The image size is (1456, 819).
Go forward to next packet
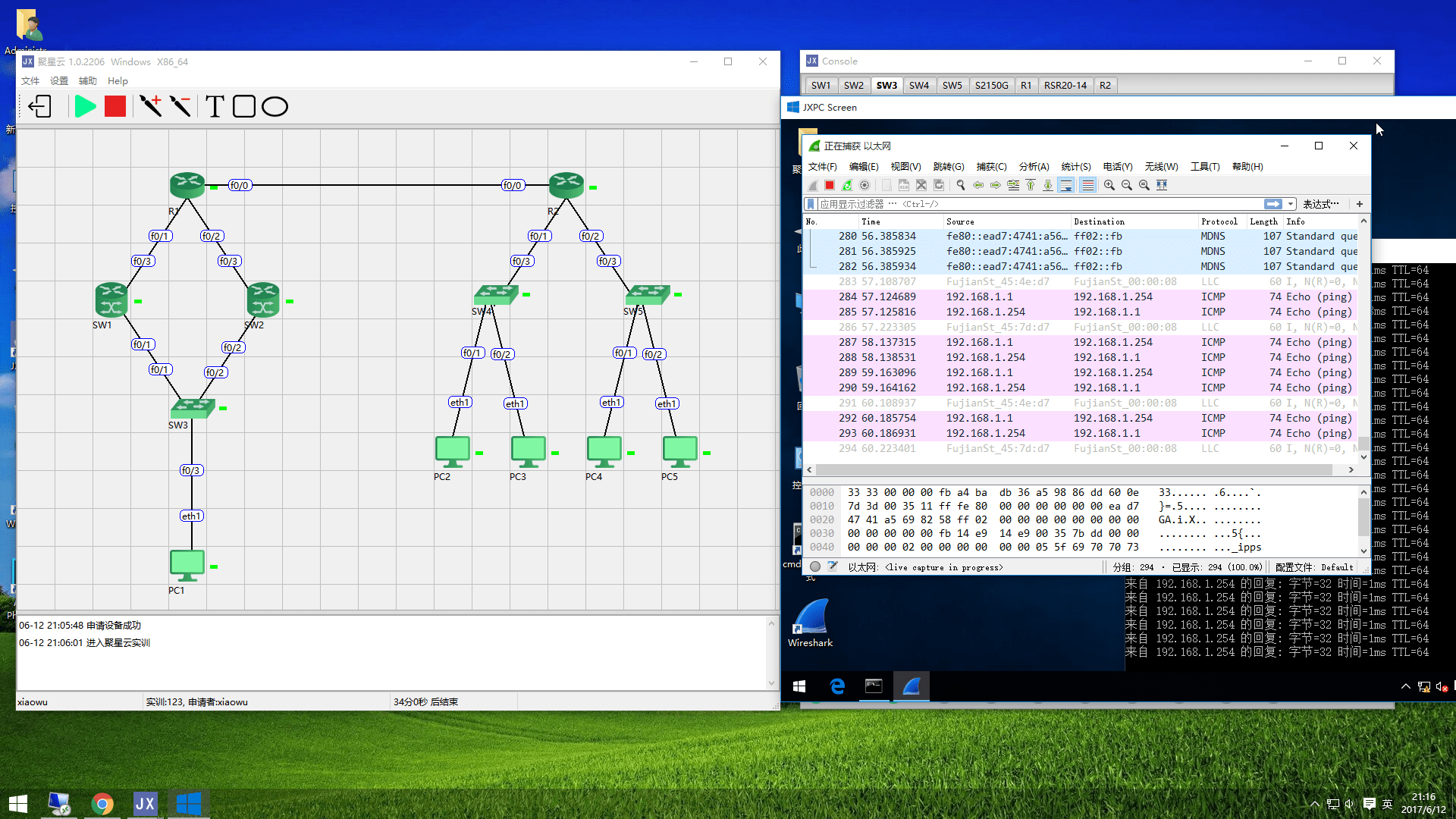click(996, 185)
